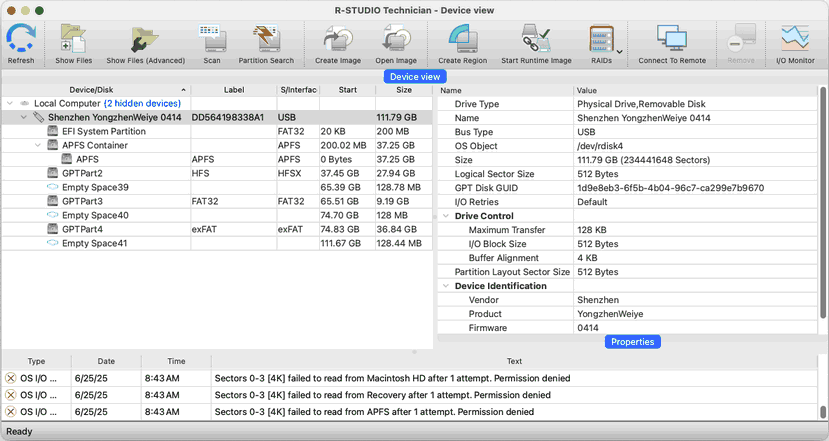Click the error icon of Macintosh HD log
The image size is (829, 441).
point(11,378)
